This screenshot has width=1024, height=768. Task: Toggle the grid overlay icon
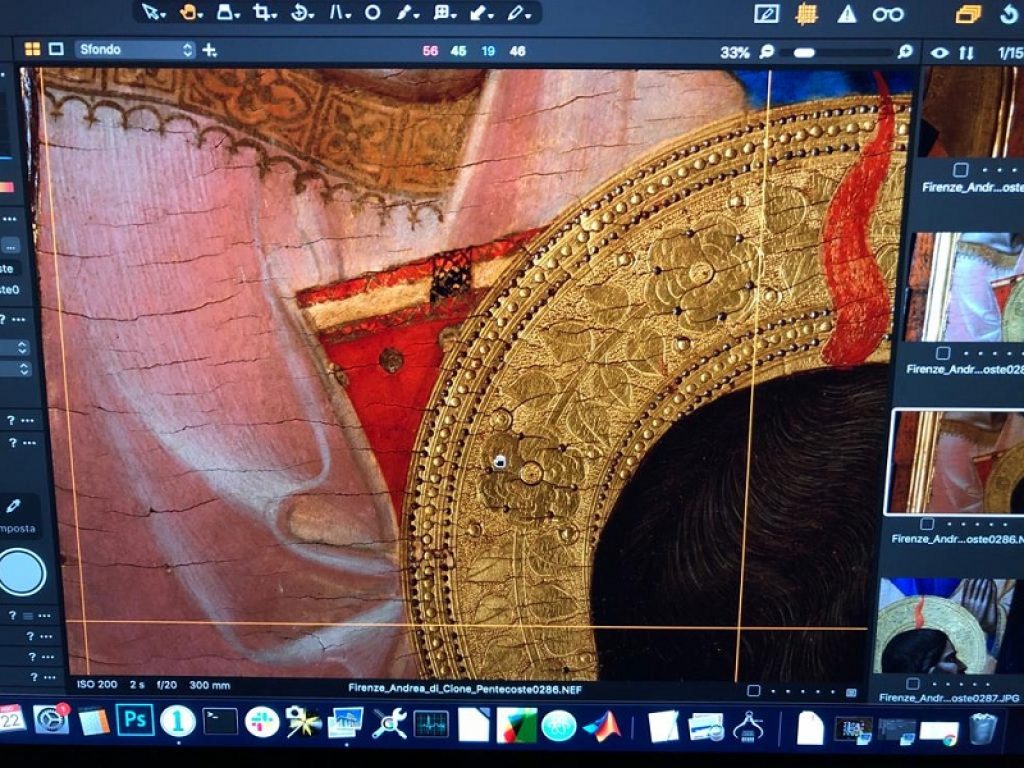pyautogui.click(x=806, y=14)
